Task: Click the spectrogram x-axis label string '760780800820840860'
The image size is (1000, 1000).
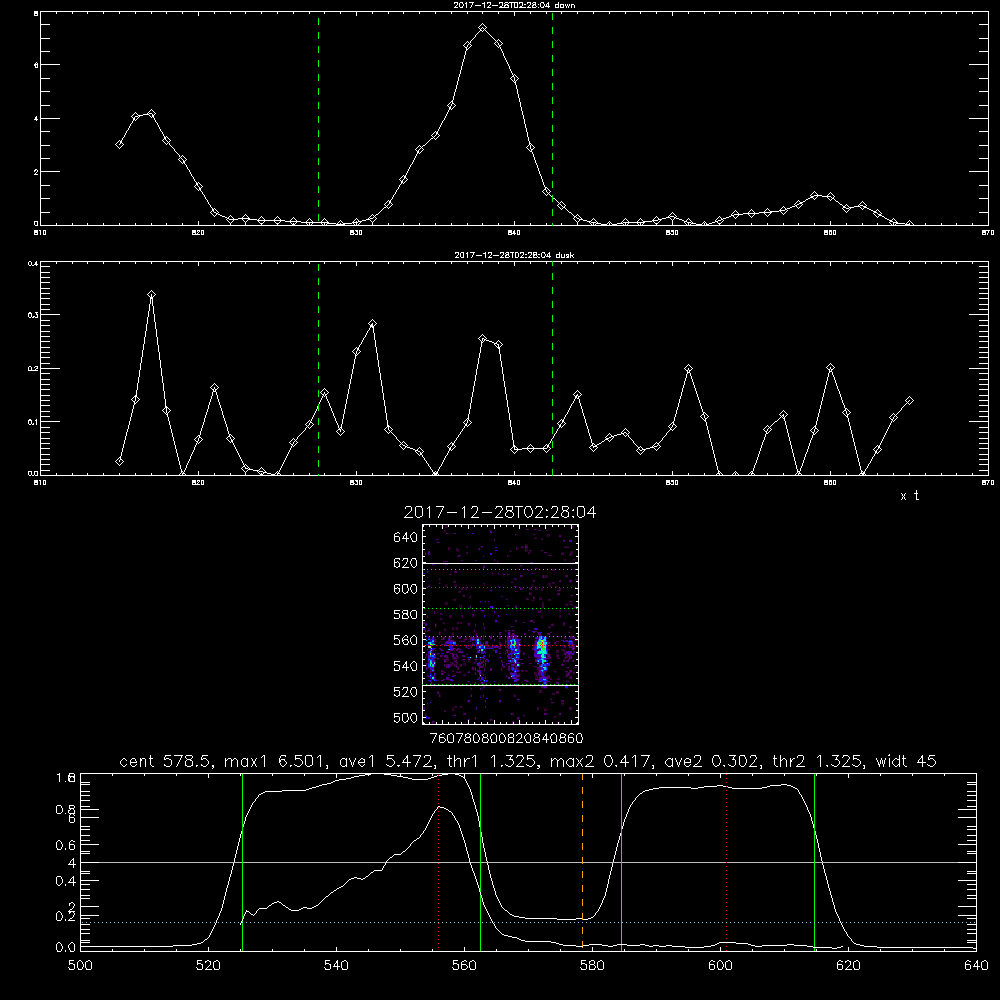Action: pos(506,738)
